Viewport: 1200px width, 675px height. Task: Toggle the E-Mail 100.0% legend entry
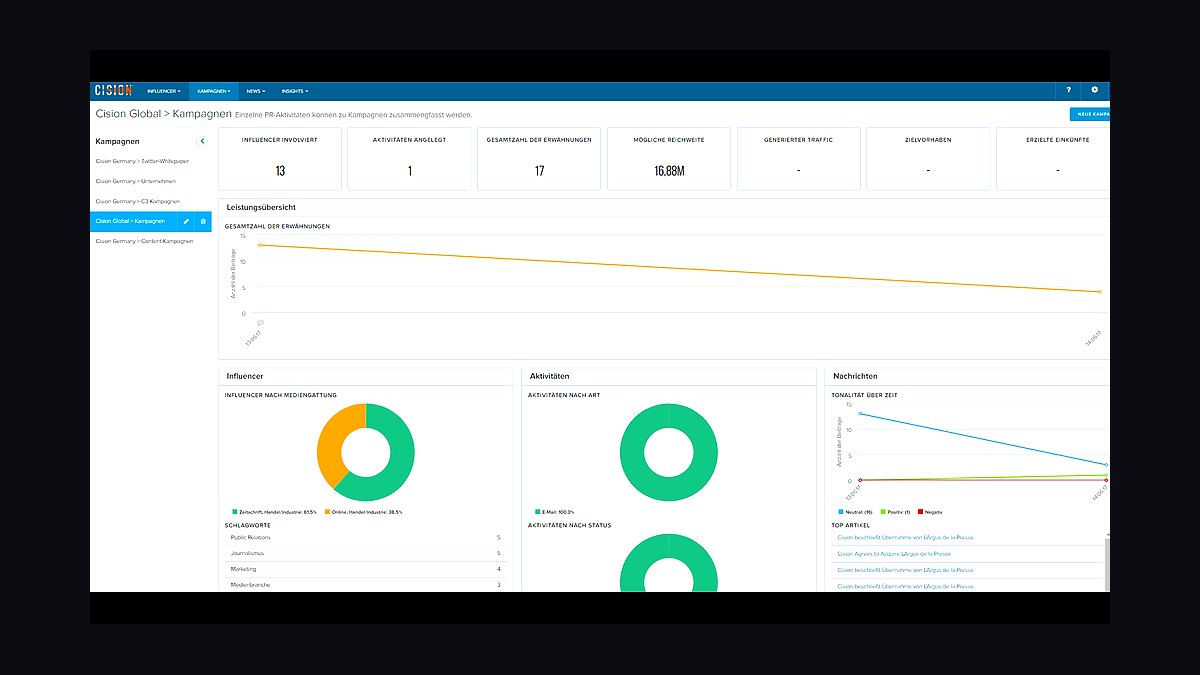553,512
